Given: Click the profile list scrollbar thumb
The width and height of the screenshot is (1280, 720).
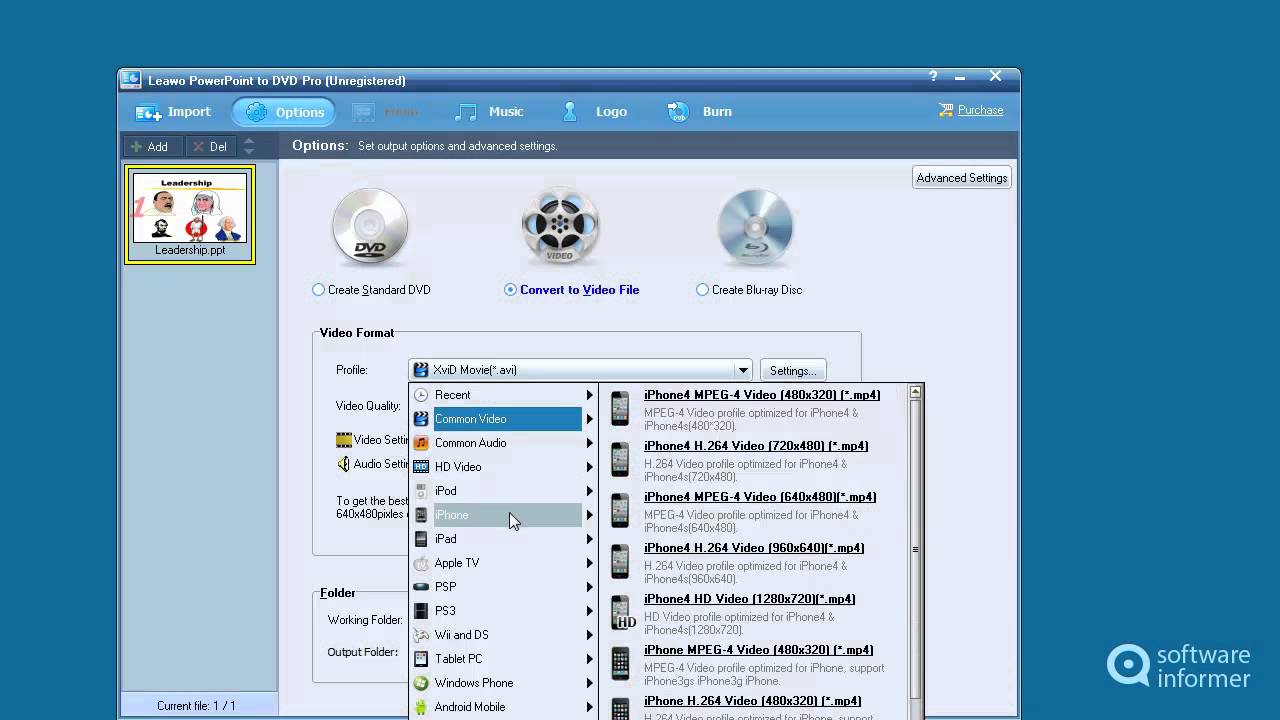Looking at the screenshot, I should pyautogui.click(x=915, y=549).
